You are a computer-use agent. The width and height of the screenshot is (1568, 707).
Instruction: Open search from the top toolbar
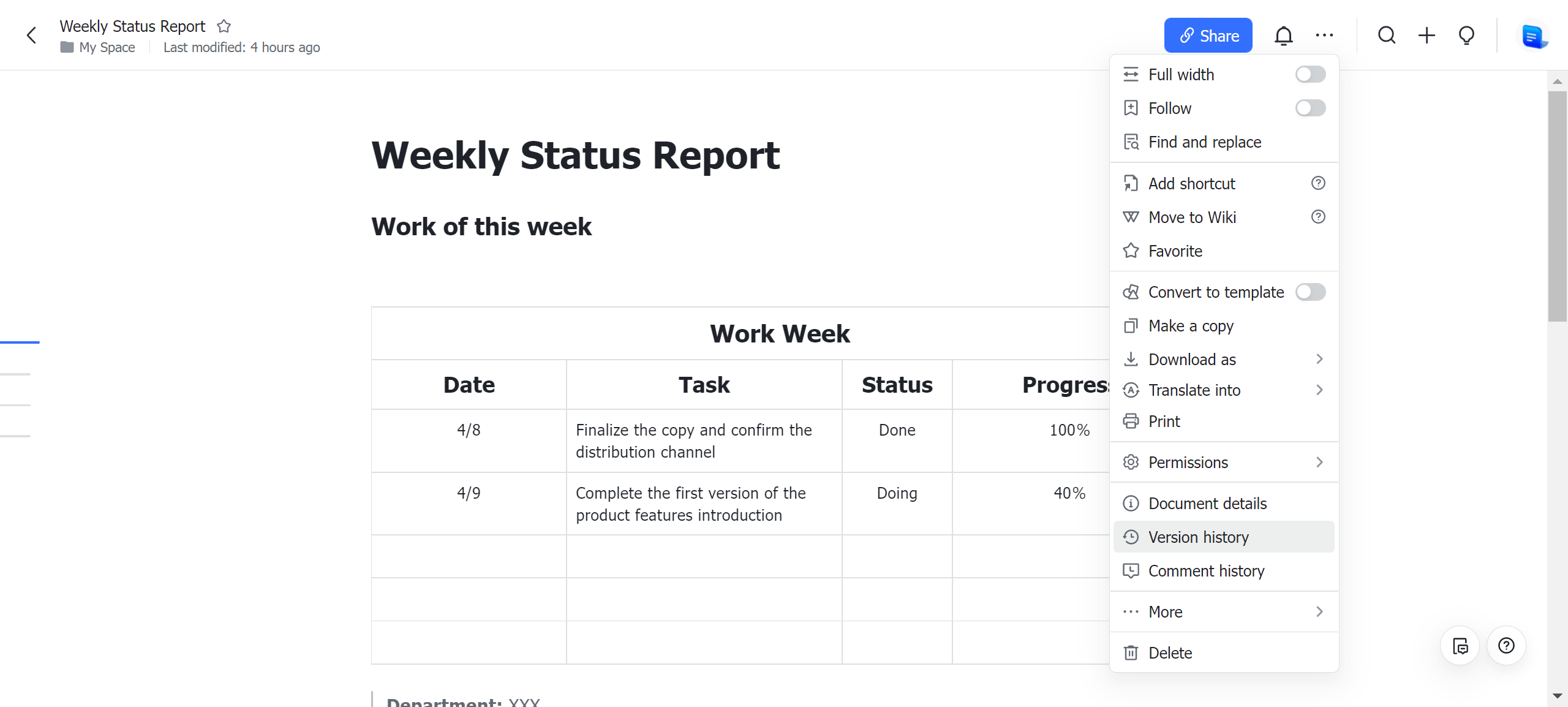click(1387, 35)
